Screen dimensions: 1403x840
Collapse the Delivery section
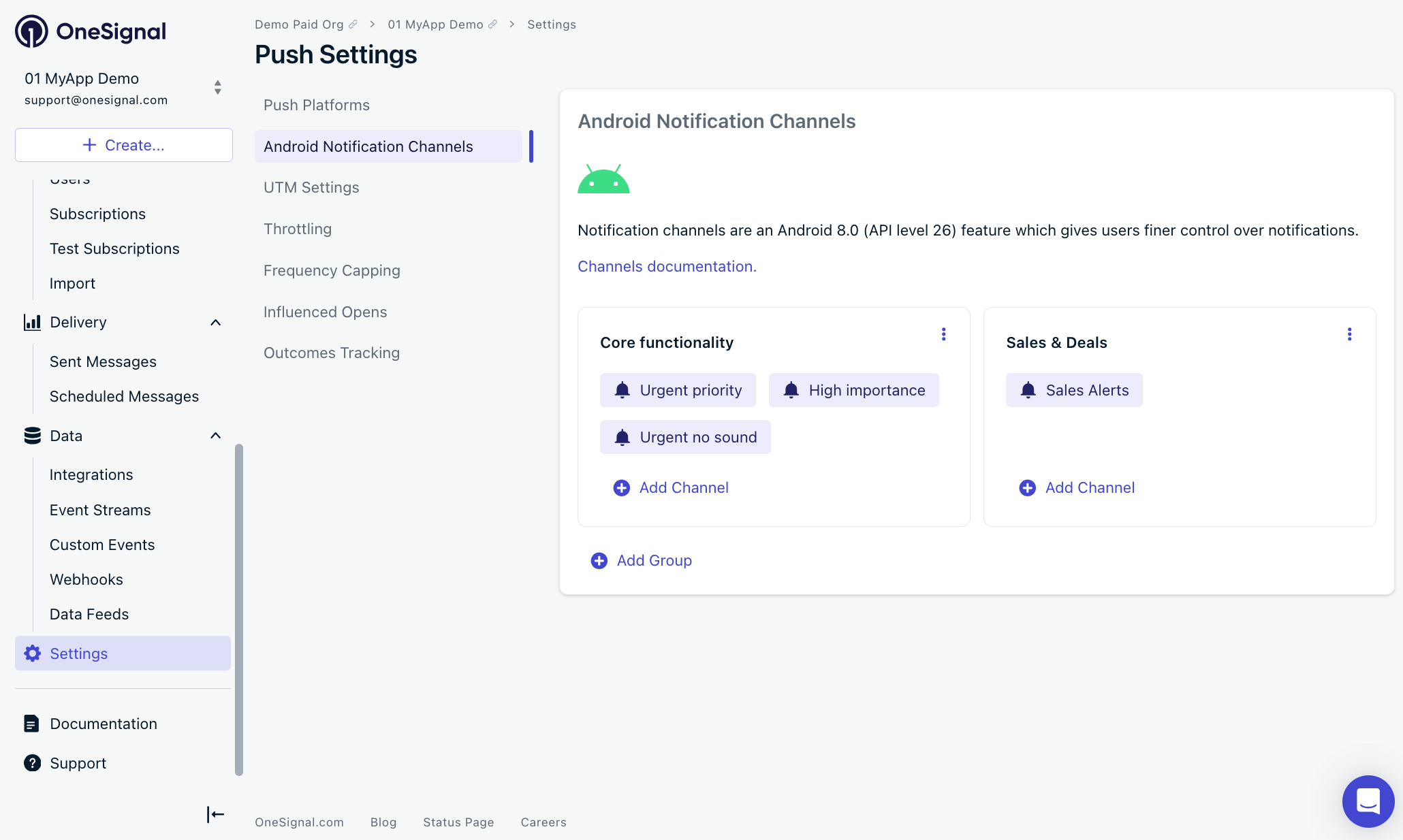tap(215, 323)
